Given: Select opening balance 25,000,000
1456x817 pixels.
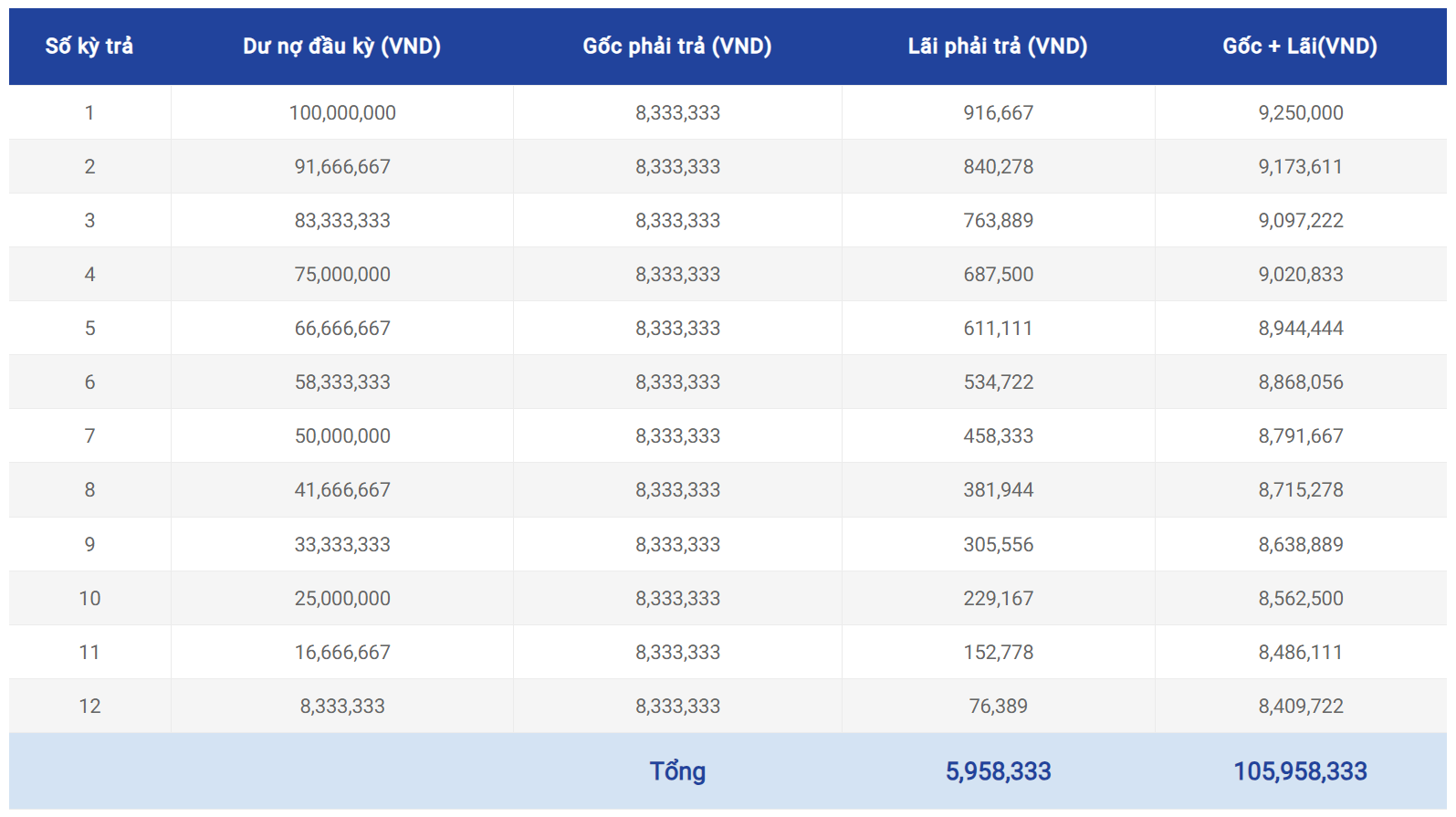Looking at the screenshot, I should [x=342, y=598].
